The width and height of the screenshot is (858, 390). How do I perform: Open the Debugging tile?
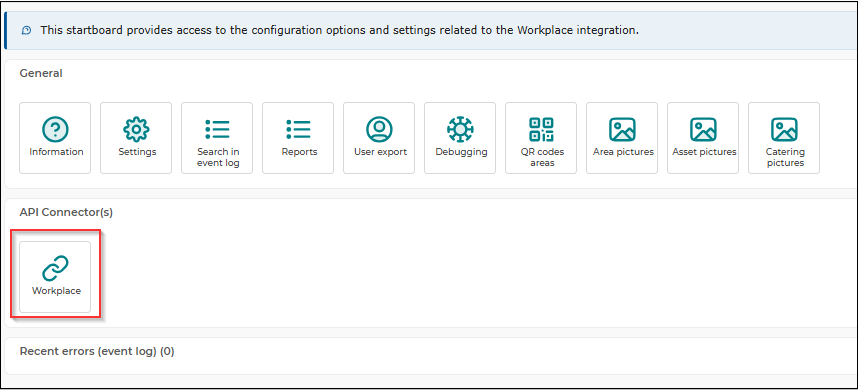460,138
